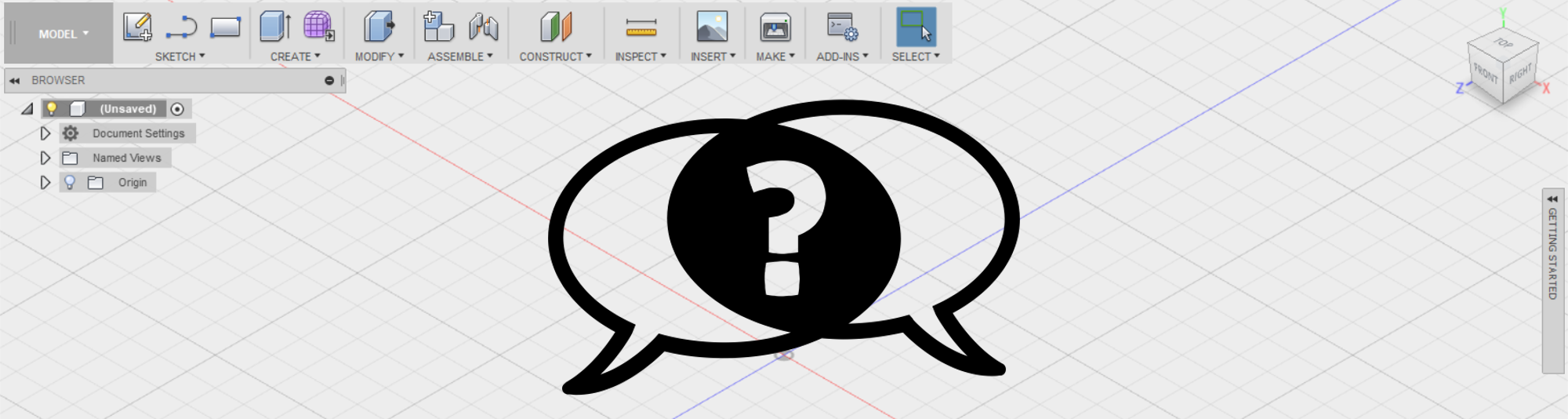The height and width of the screenshot is (419, 1568).
Task: Open the MODIFY dropdown menu
Action: 379,56
